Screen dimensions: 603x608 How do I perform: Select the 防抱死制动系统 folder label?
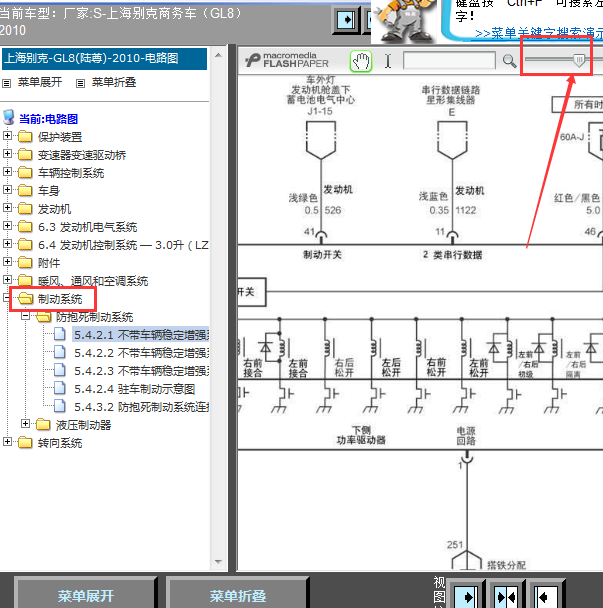coord(94,317)
